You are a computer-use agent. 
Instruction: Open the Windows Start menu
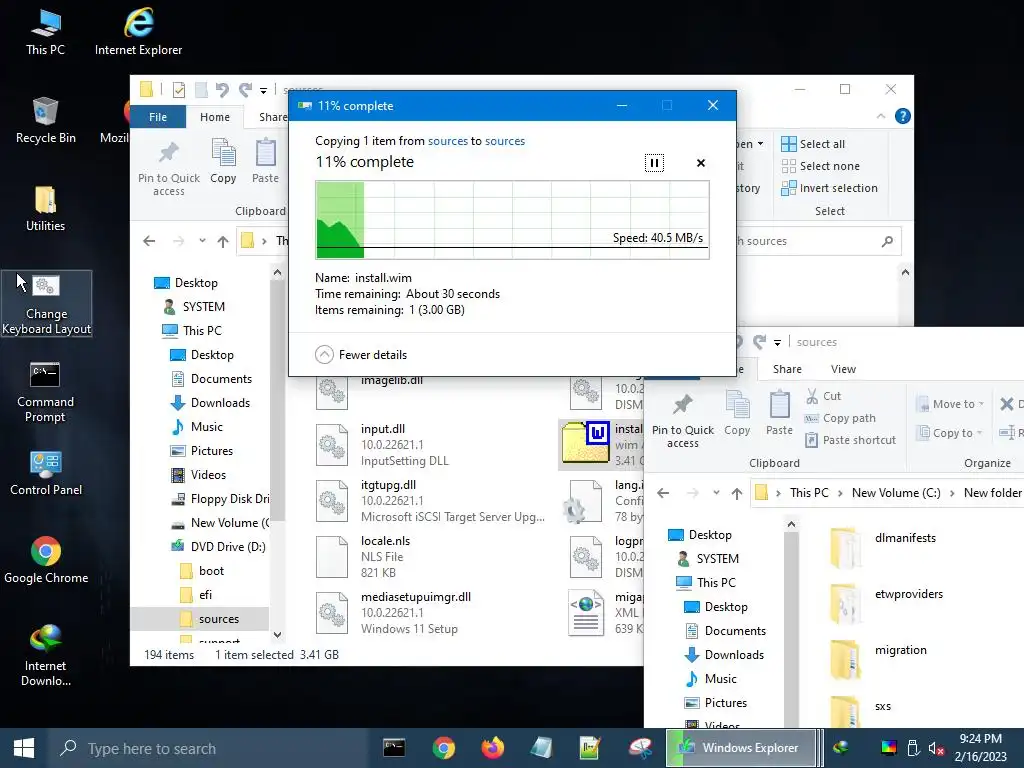pyautogui.click(x=24, y=748)
